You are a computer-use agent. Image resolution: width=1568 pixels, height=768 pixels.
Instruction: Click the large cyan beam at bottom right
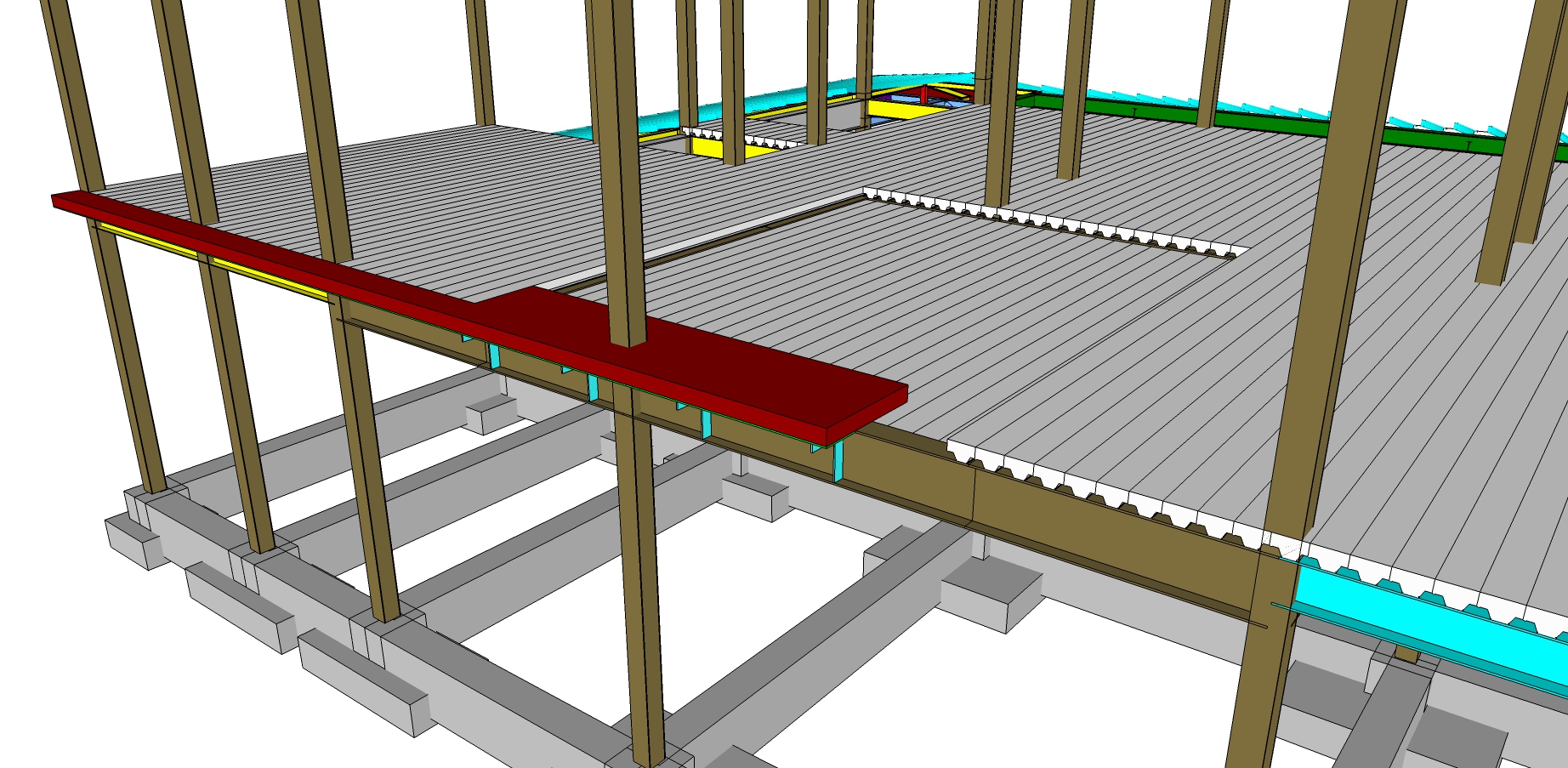[x=1429, y=625]
